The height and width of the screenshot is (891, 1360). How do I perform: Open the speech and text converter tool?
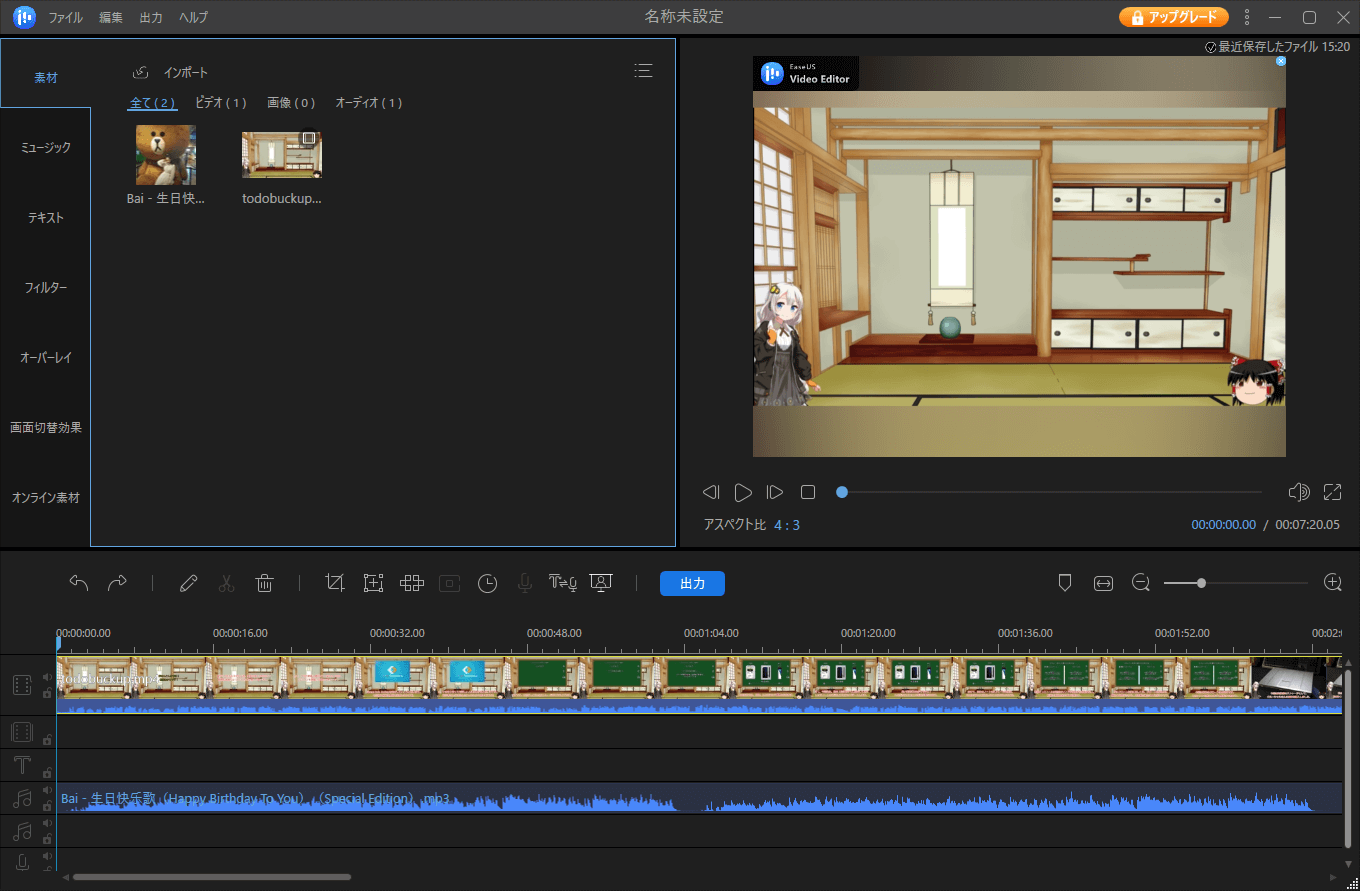[563, 583]
